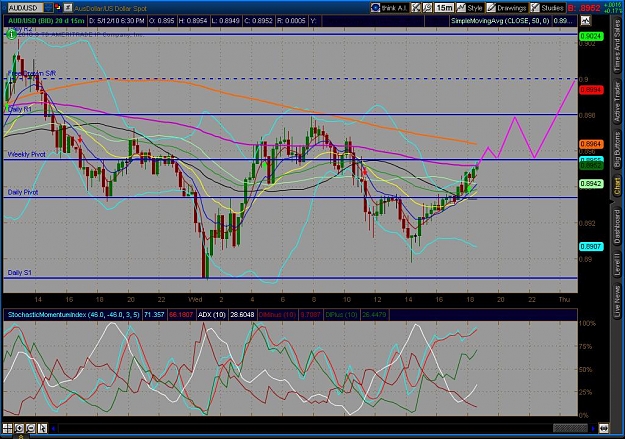This screenshot has width=625, height=439.
Task: Click the cyan 0.8907 price bubble
Action: [x=591, y=246]
